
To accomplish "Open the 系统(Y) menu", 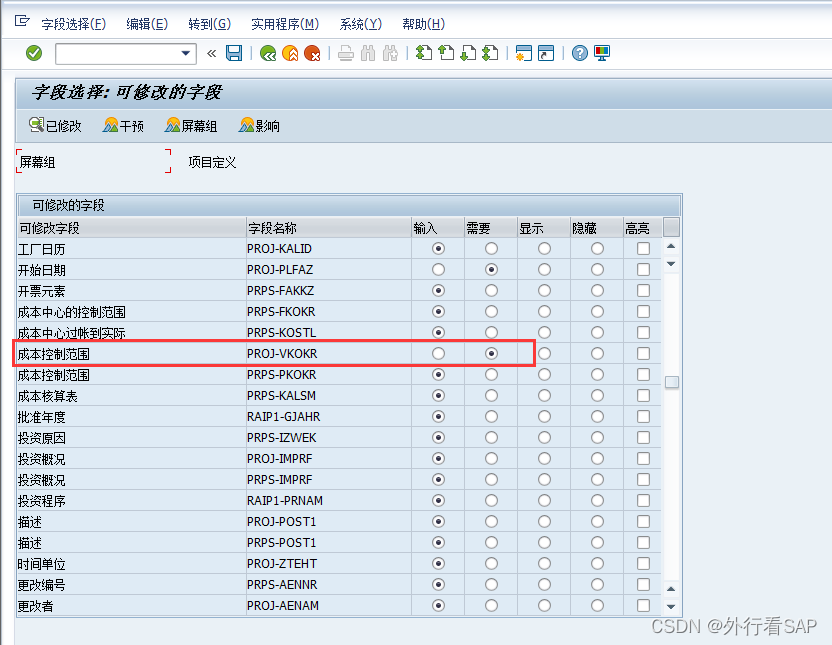I will click(361, 24).
